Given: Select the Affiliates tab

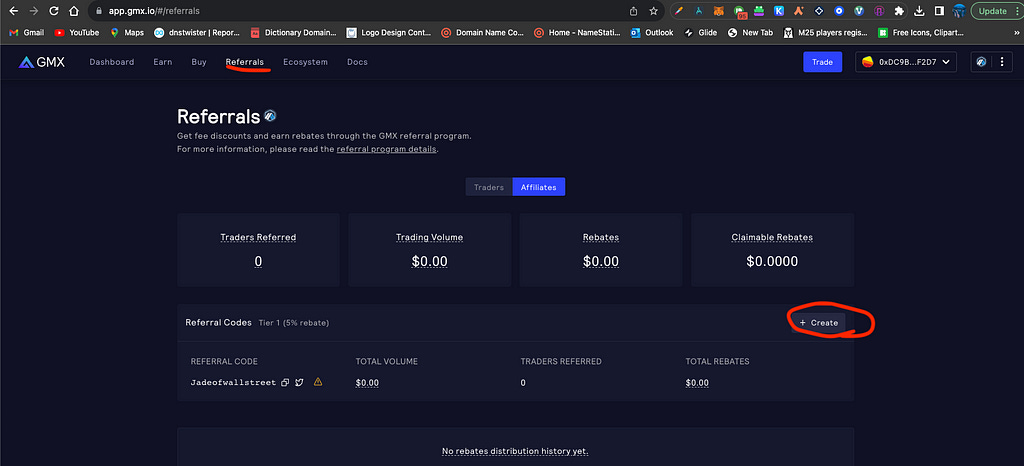Looking at the screenshot, I should (x=539, y=187).
